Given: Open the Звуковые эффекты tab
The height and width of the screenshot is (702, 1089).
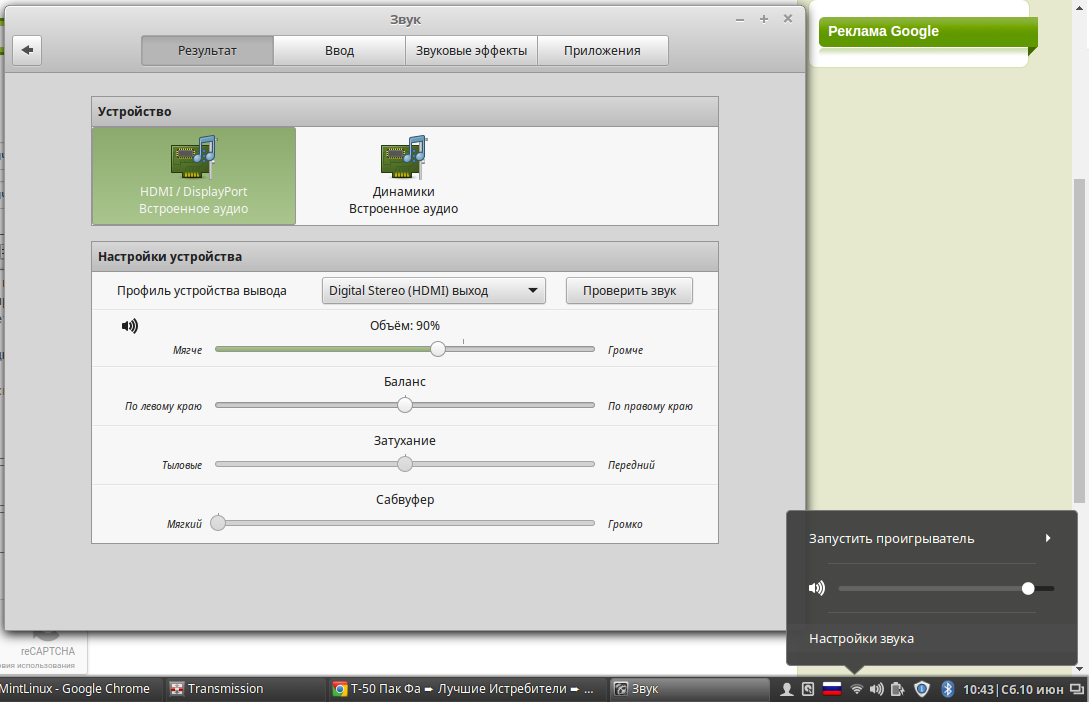Looking at the screenshot, I should coord(471,51).
